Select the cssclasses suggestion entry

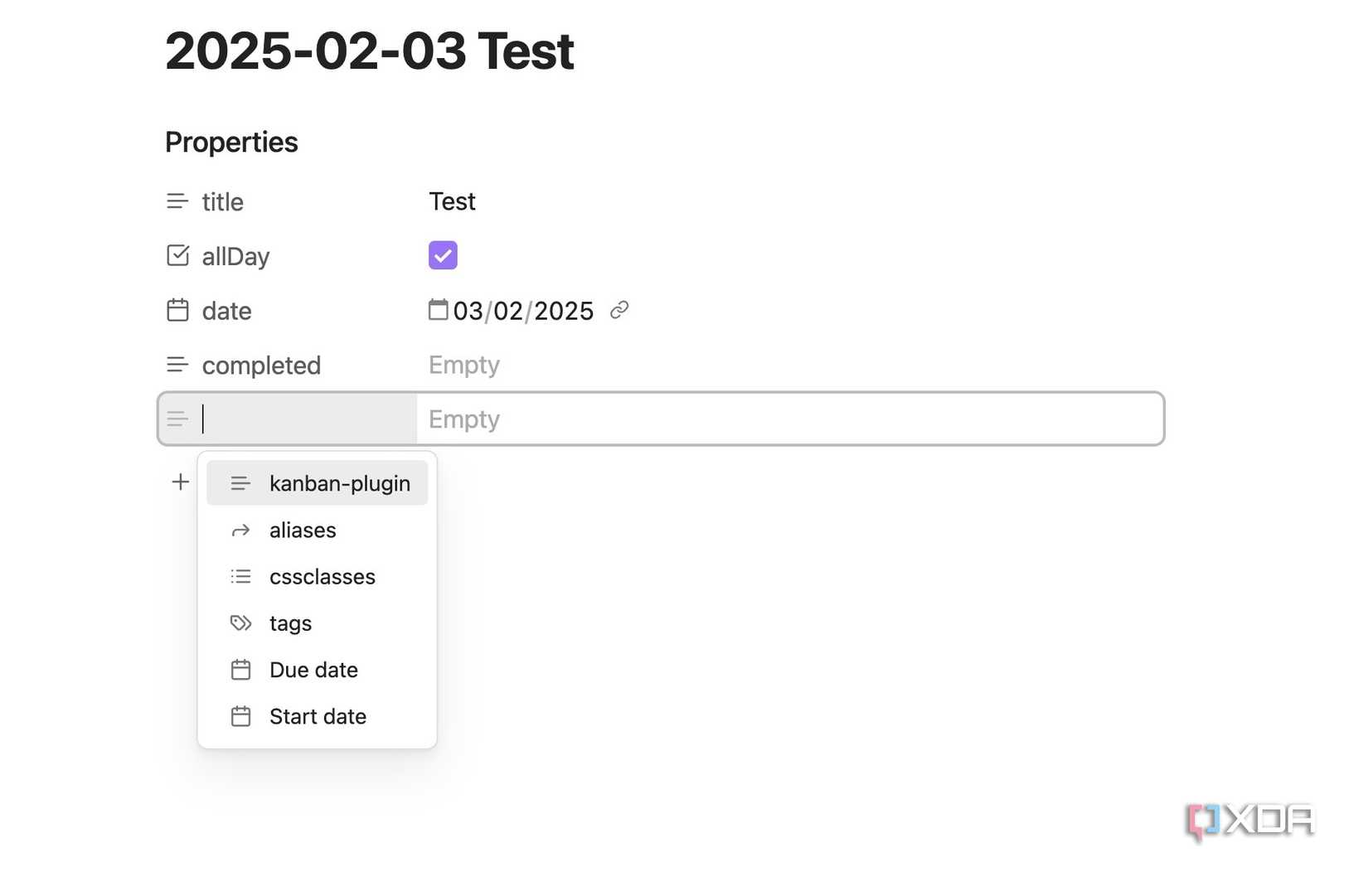pos(323,576)
